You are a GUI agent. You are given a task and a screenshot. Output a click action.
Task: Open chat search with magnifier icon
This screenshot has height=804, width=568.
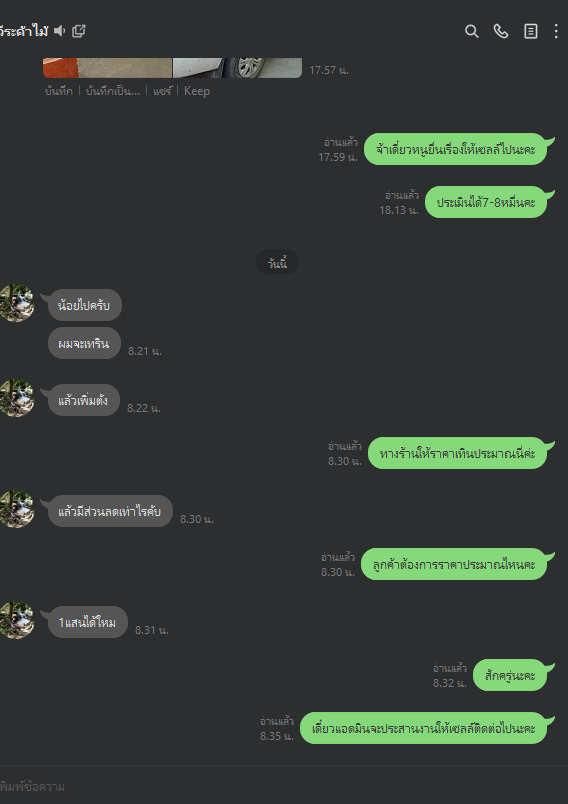pyautogui.click(x=472, y=31)
